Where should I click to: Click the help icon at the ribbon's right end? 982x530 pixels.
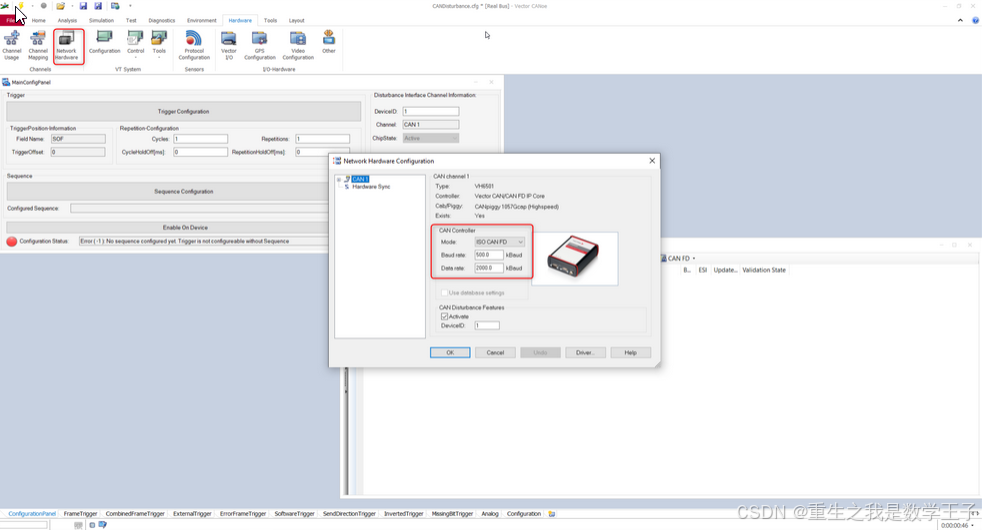(x=975, y=21)
